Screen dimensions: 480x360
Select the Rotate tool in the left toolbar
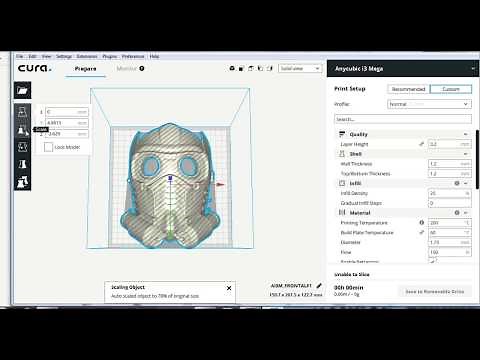[x=22, y=147]
